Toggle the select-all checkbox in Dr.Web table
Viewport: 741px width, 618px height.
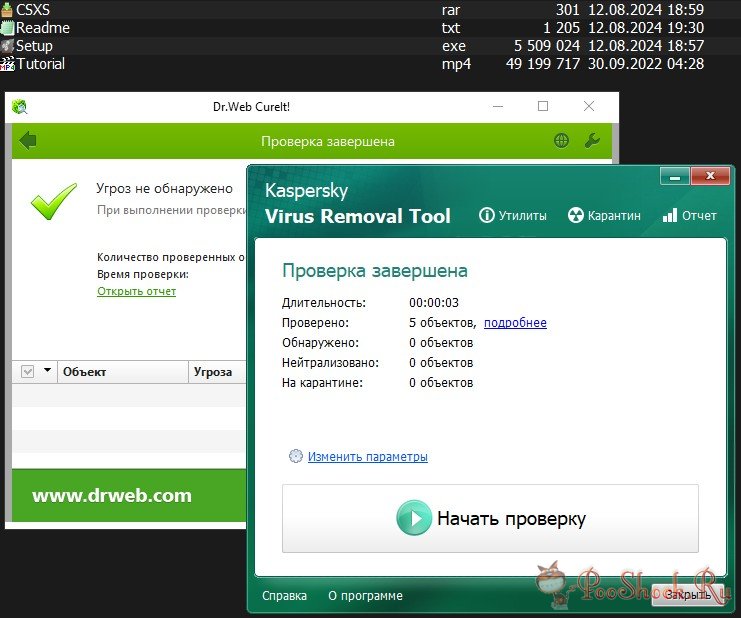(27, 371)
